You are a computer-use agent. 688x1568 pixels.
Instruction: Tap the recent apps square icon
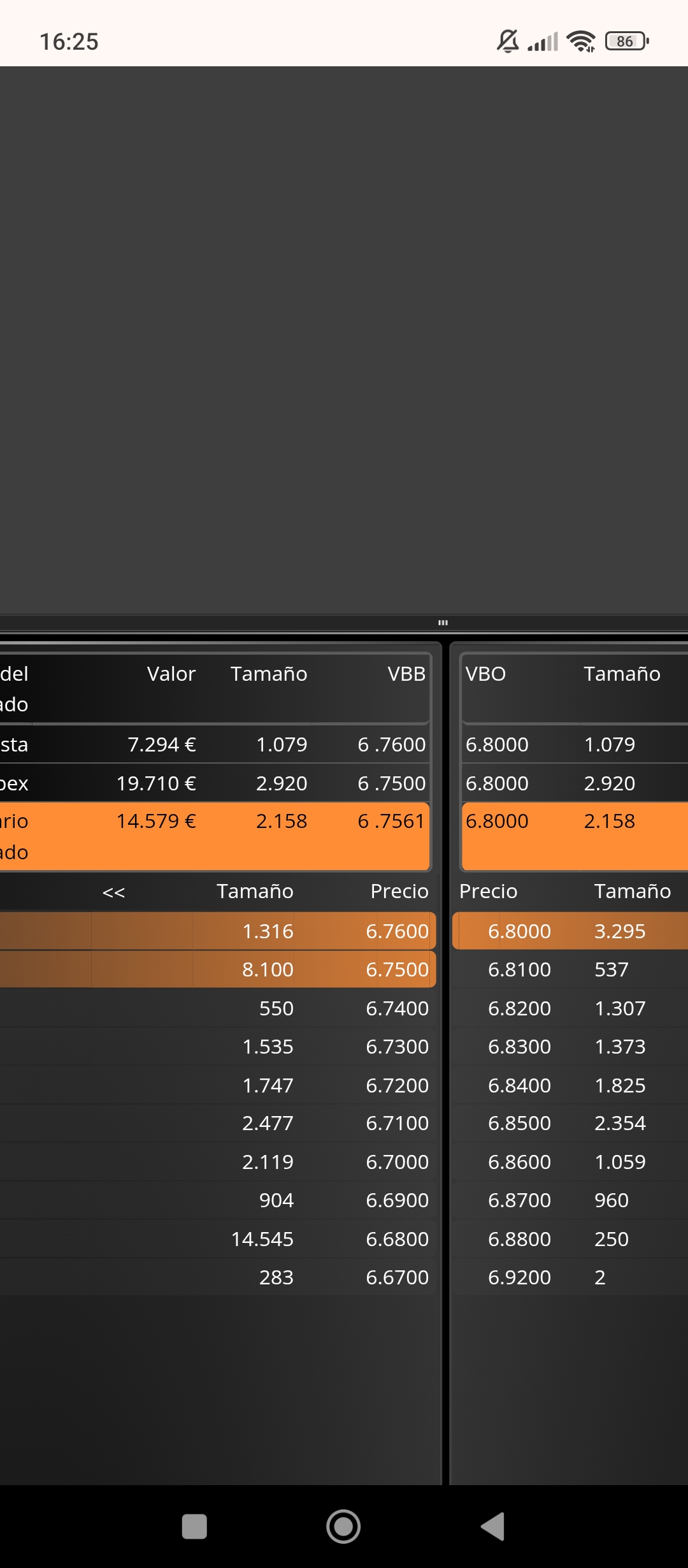click(x=194, y=1527)
